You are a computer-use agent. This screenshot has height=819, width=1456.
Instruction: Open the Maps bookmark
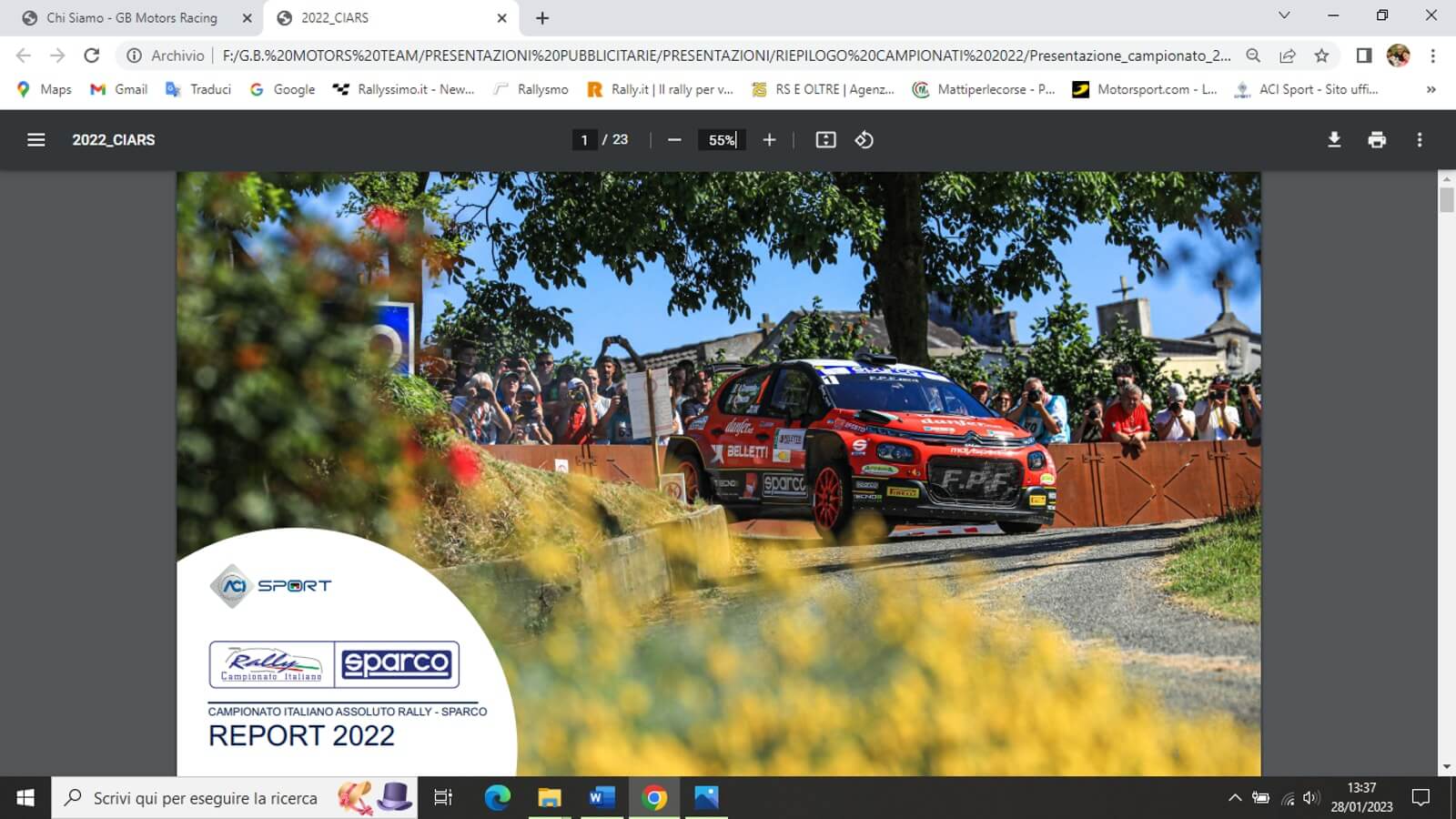pyautogui.click(x=45, y=89)
